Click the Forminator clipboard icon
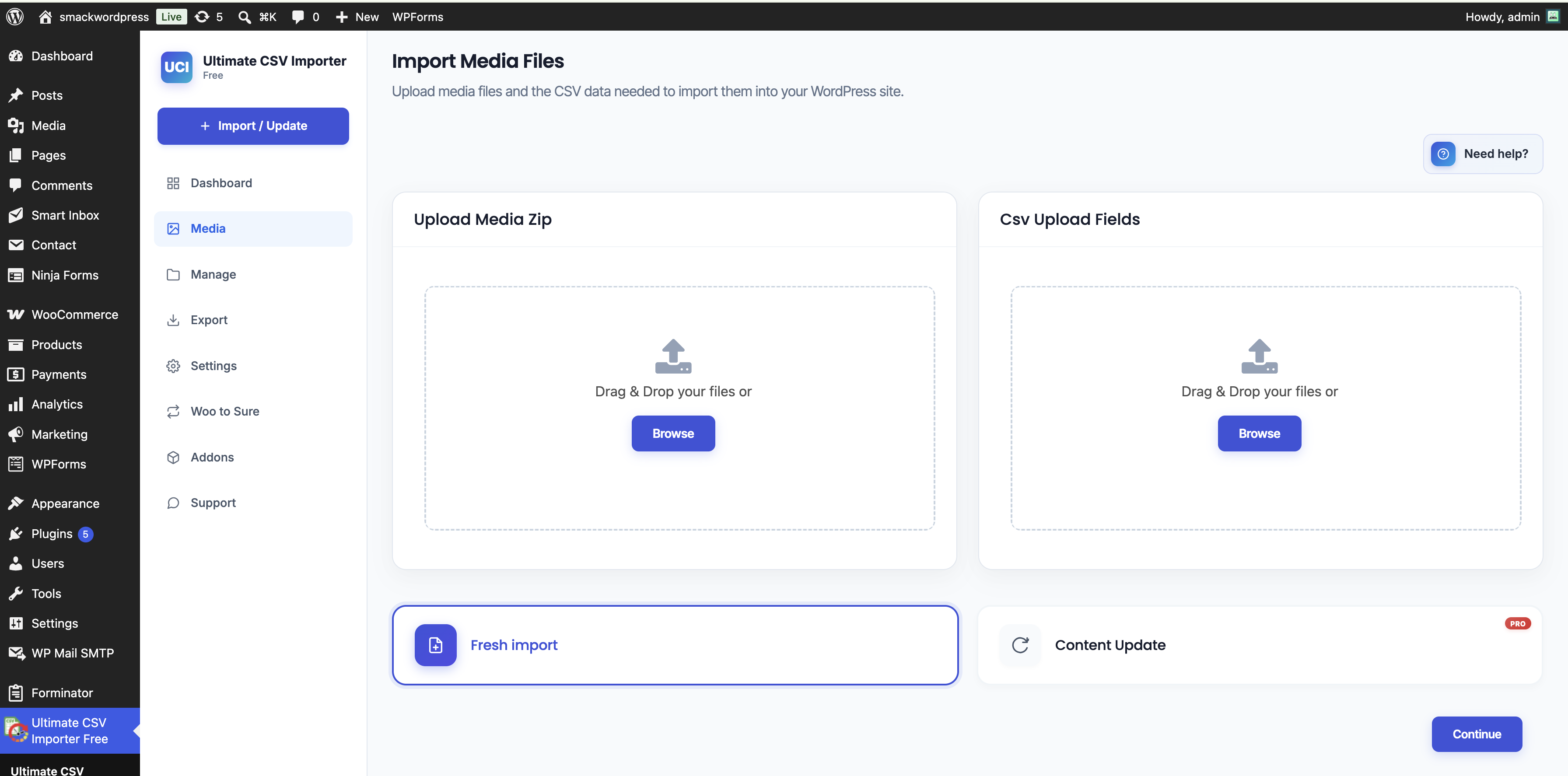 [x=16, y=692]
